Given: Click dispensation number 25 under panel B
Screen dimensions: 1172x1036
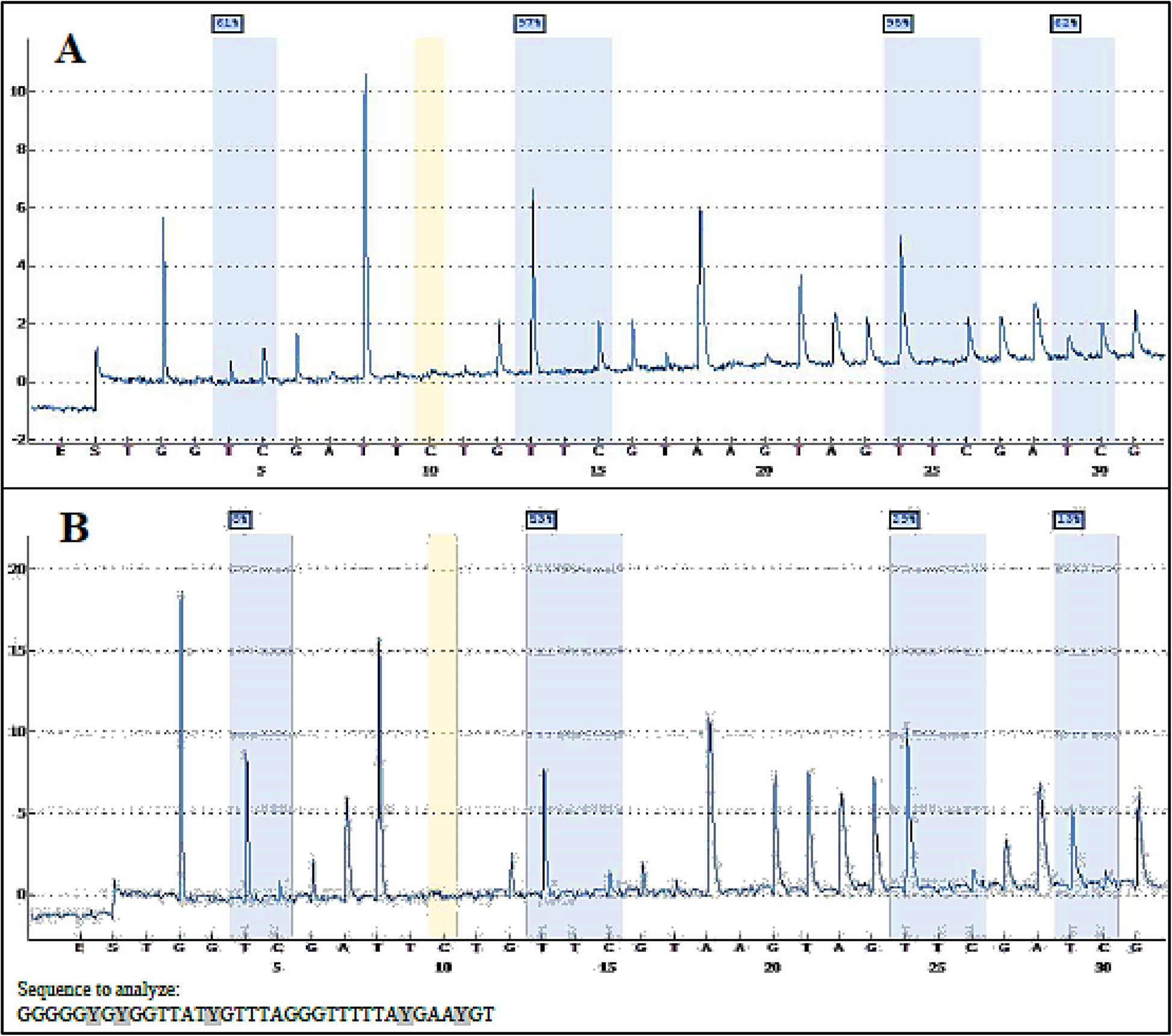Looking at the screenshot, I should pos(937,967).
